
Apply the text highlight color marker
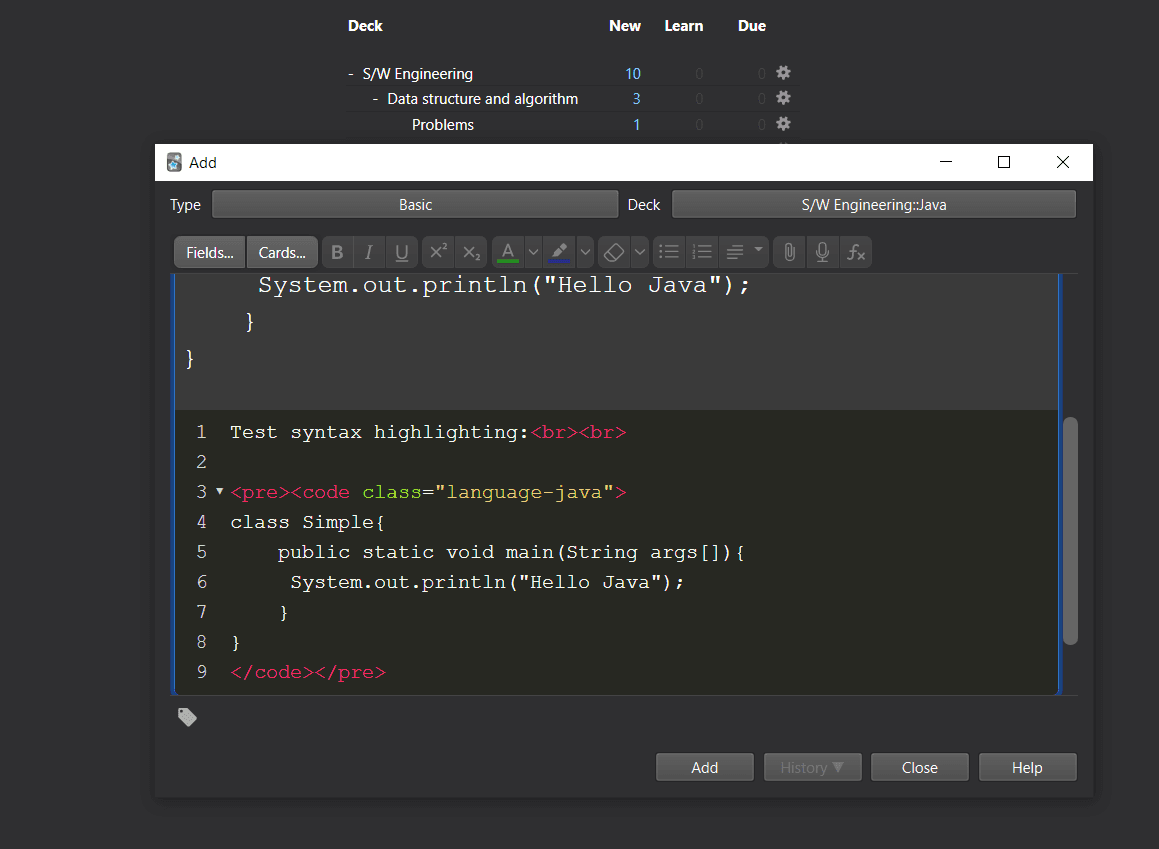[560, 253]
